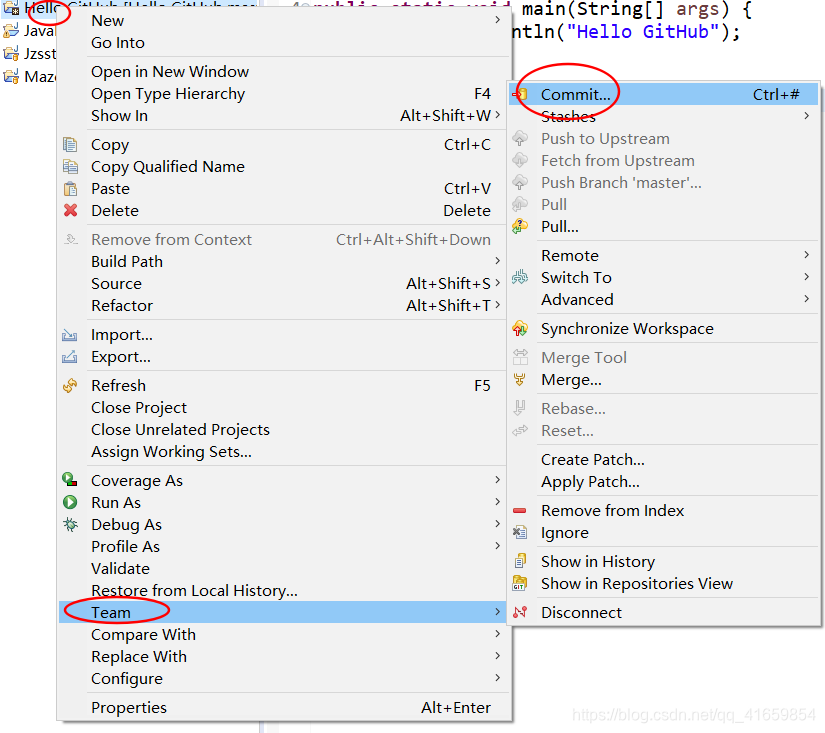825x733 pixels.
Task: Select Open in New Window
Action: tap(282, 72)
